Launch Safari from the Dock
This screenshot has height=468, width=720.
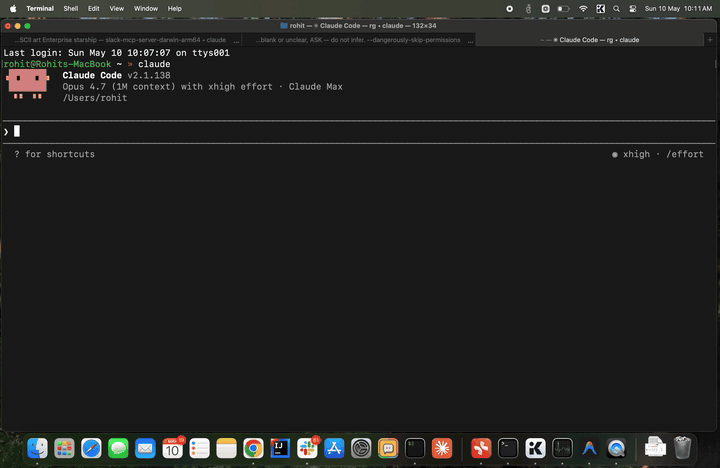[x=91, y=448]
